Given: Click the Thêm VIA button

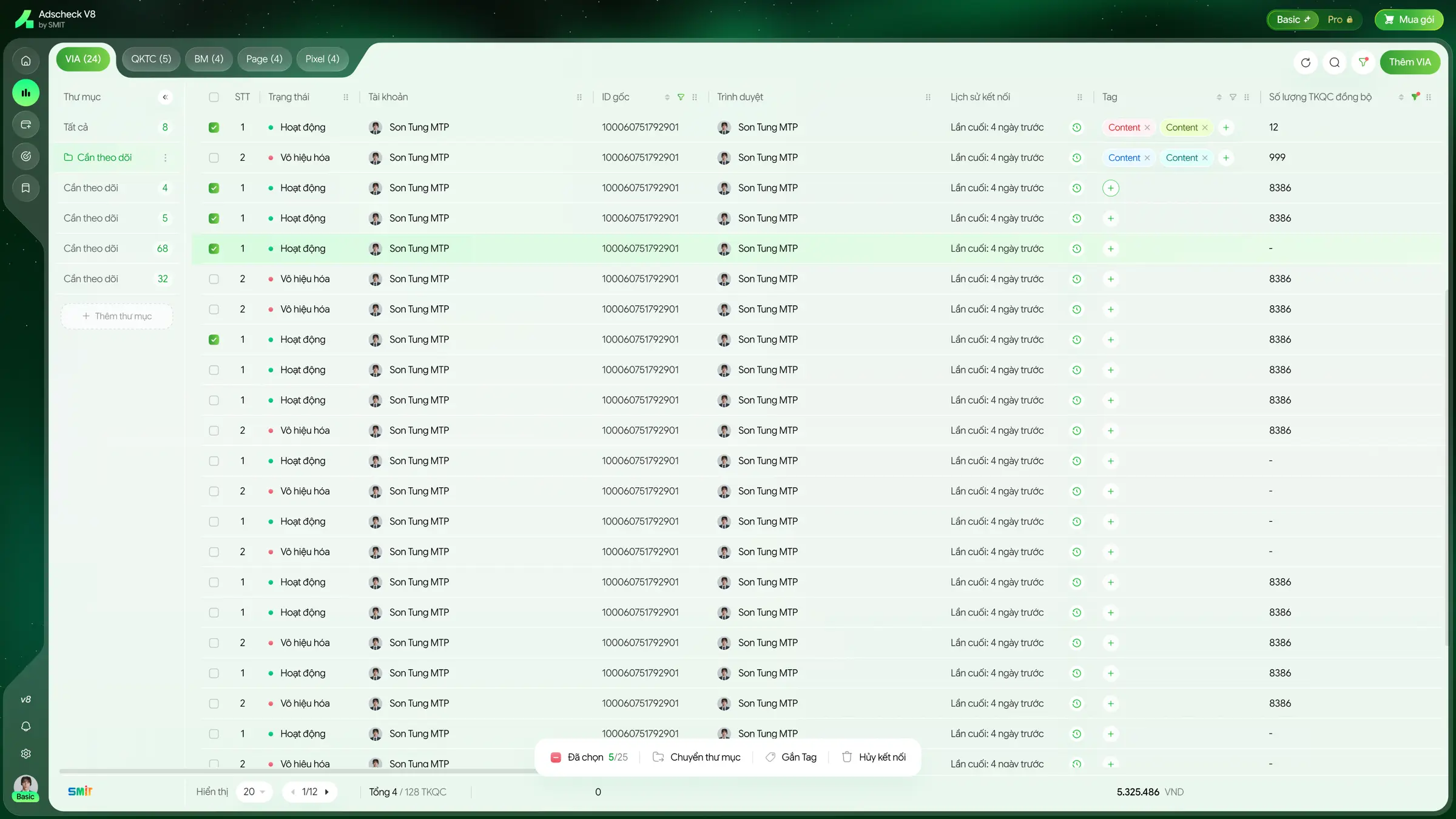Looking at the screenshot, I should [x=1410, y=62].
